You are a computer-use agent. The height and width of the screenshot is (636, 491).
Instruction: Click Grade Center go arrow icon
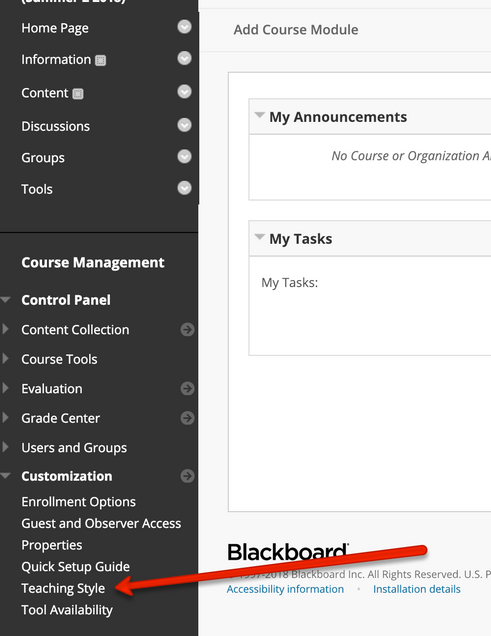click(x=187, y=418)
